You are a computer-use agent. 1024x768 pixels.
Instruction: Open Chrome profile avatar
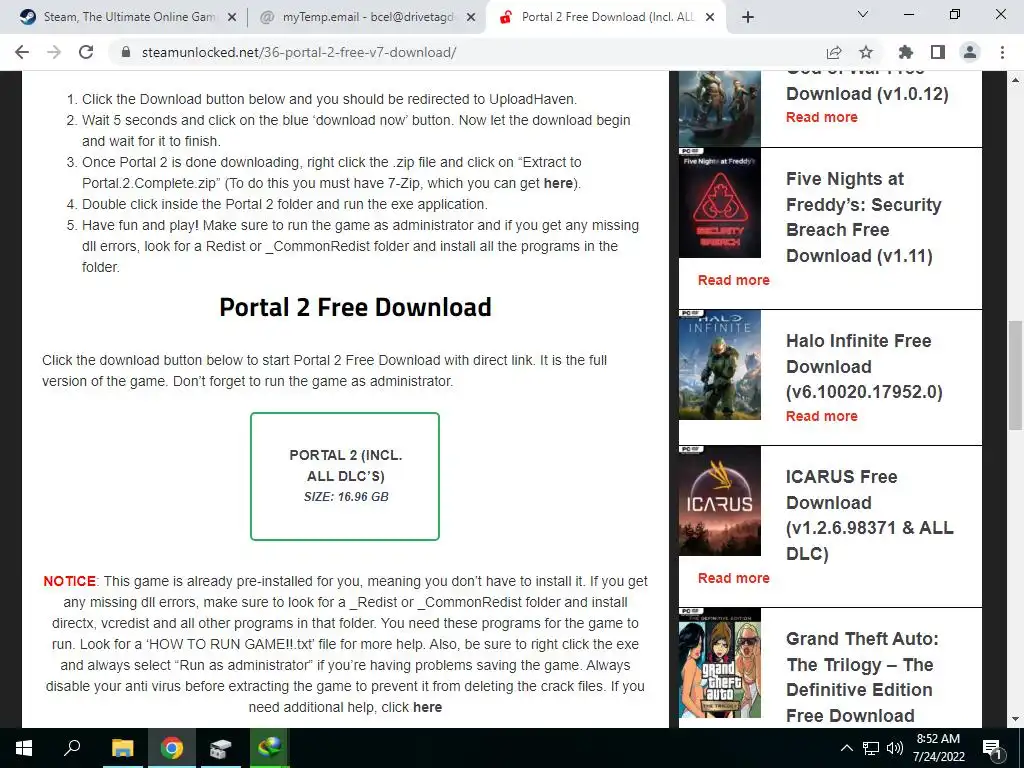tap(970, 52)
